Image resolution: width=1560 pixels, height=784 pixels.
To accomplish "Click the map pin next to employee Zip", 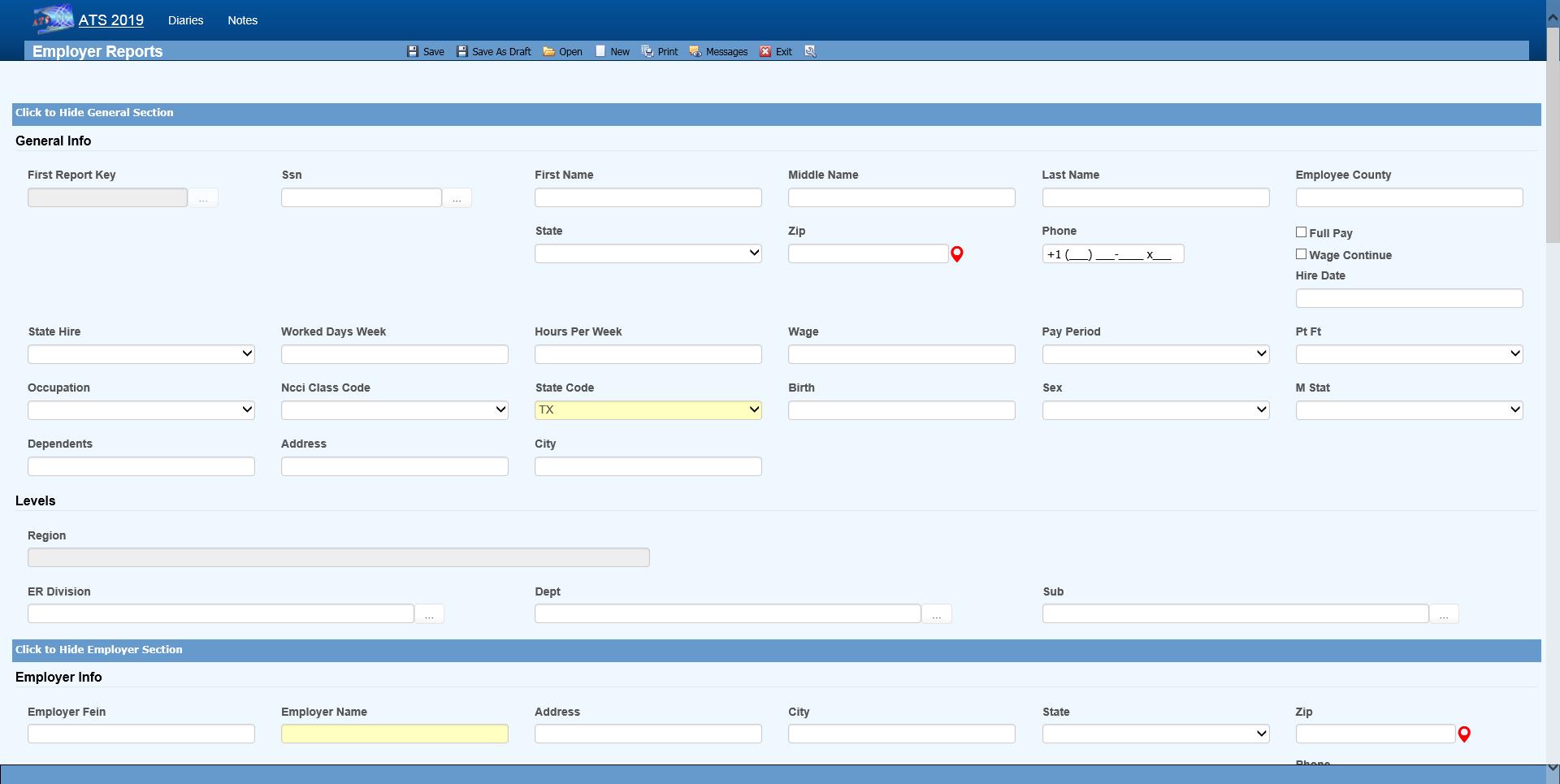I will [x=957, y=254].
